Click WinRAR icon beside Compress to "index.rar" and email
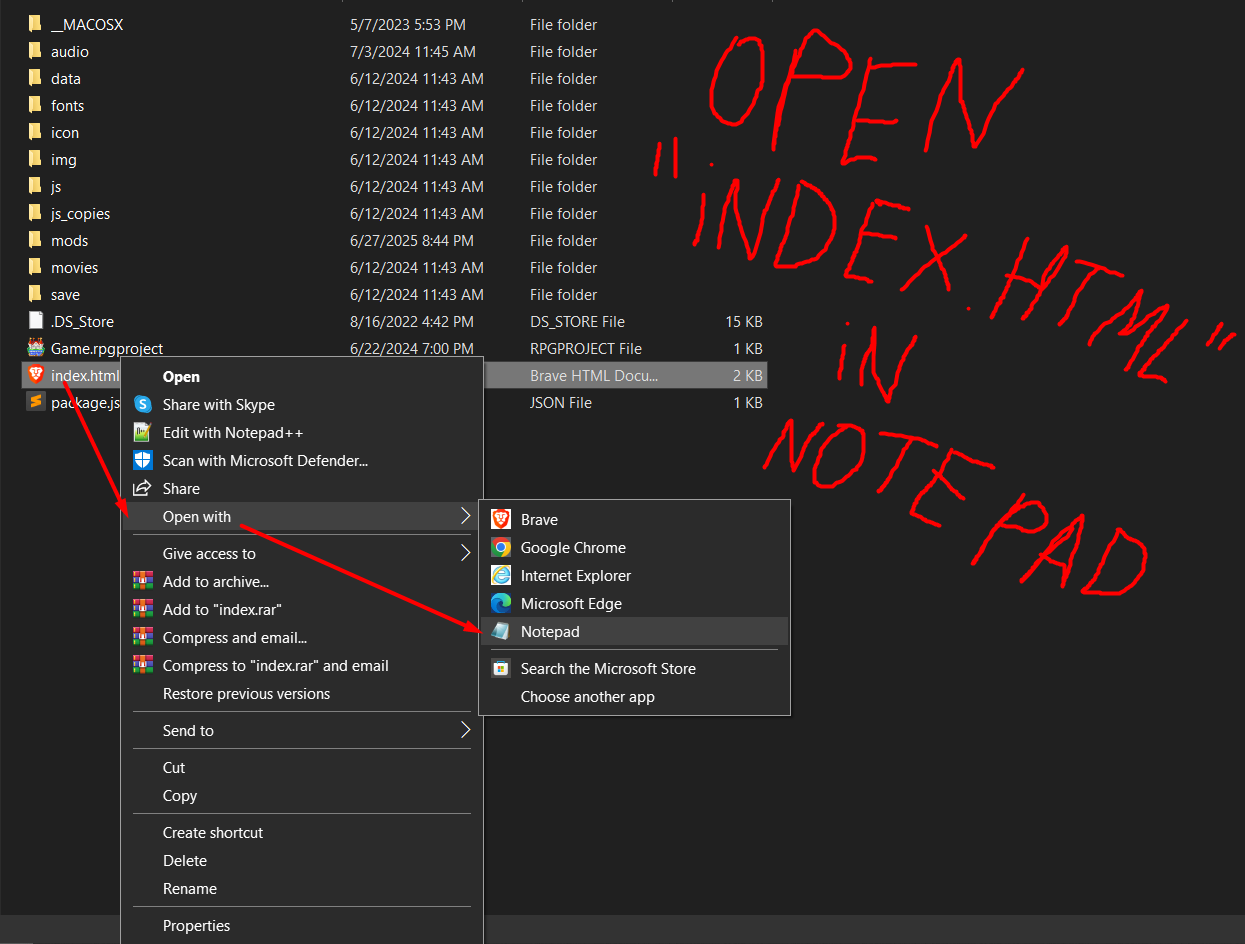1245x944 pixels. tap(143, 666)
